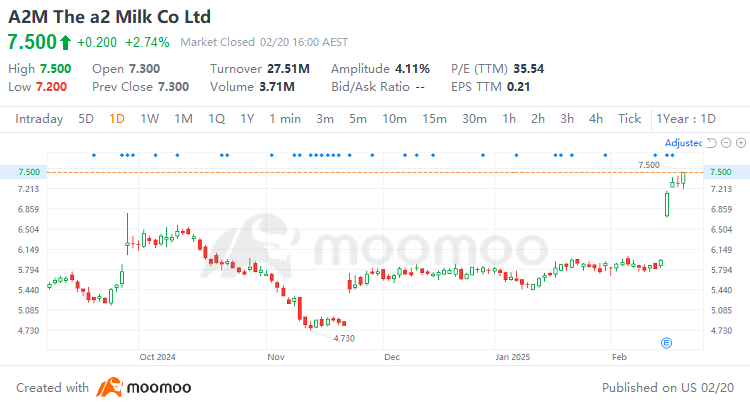750x408 pixels.
Task: Select the highlighted 1D timeframe tab
Action: 117,119
